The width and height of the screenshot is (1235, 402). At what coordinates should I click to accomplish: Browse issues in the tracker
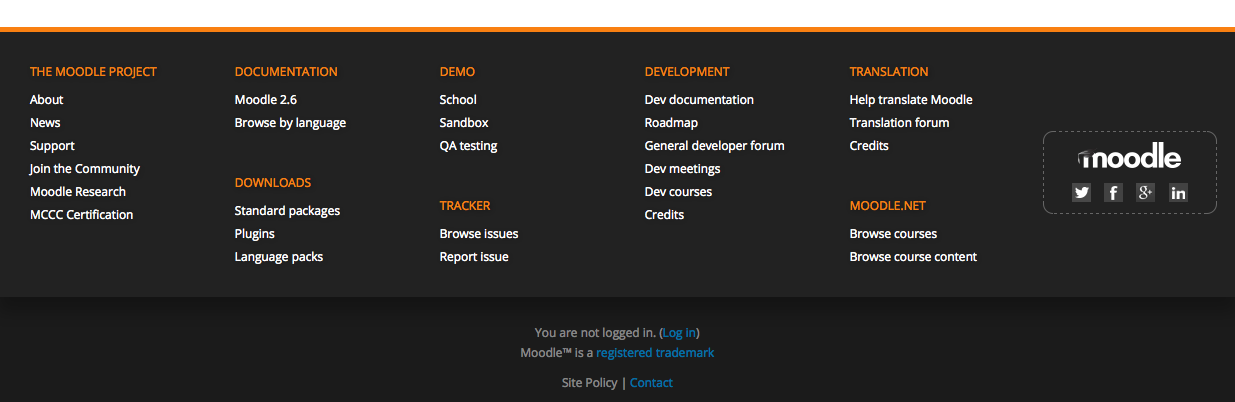479,234
